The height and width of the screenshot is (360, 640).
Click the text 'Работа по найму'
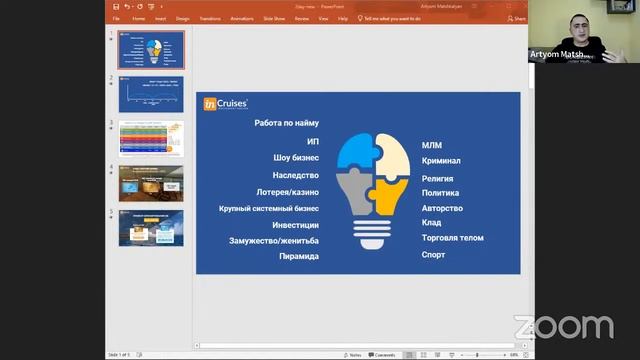tap(287, 123)
